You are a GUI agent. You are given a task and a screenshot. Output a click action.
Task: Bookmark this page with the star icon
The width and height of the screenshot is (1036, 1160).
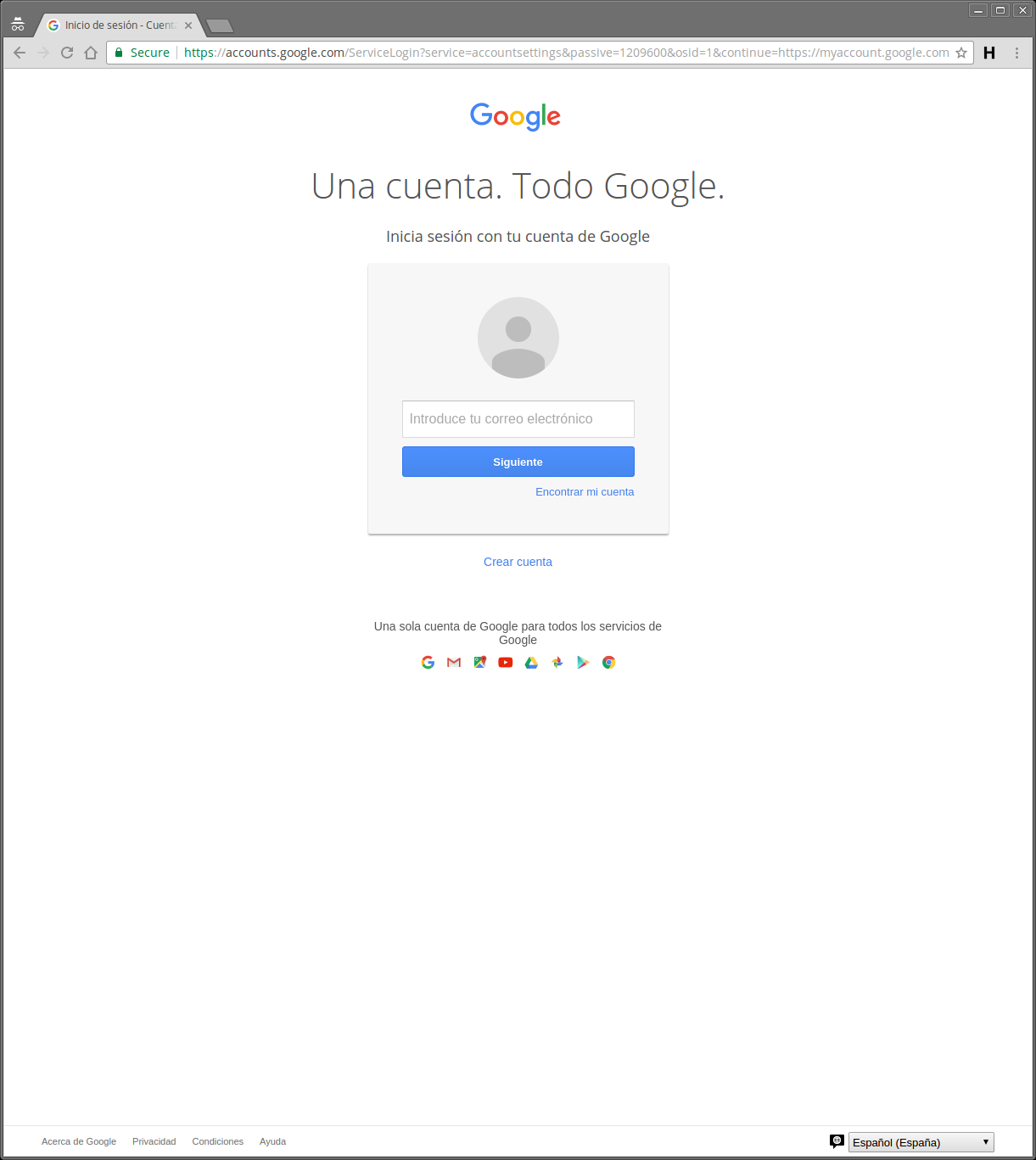coord(961,53)
